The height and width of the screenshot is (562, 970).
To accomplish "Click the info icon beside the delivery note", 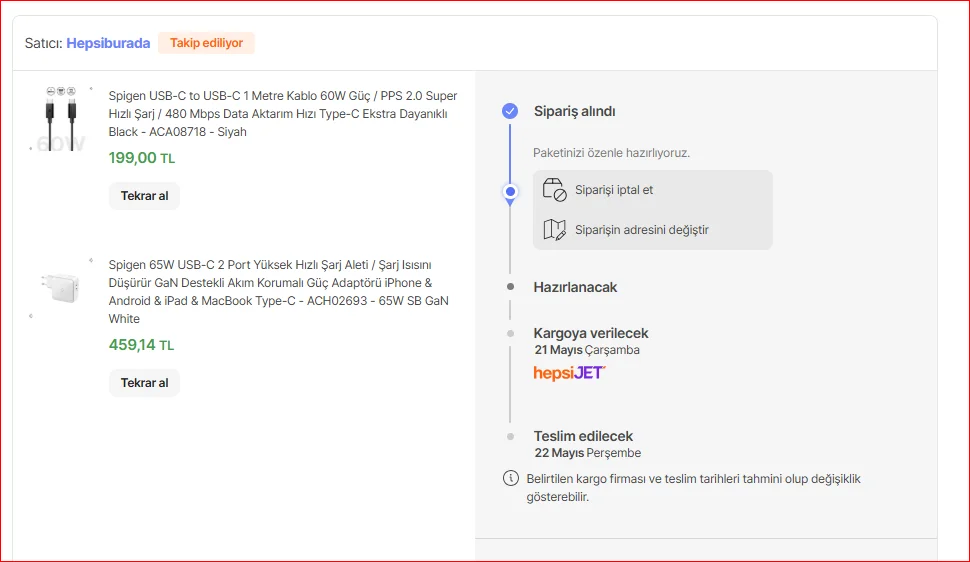I will 510,478.
